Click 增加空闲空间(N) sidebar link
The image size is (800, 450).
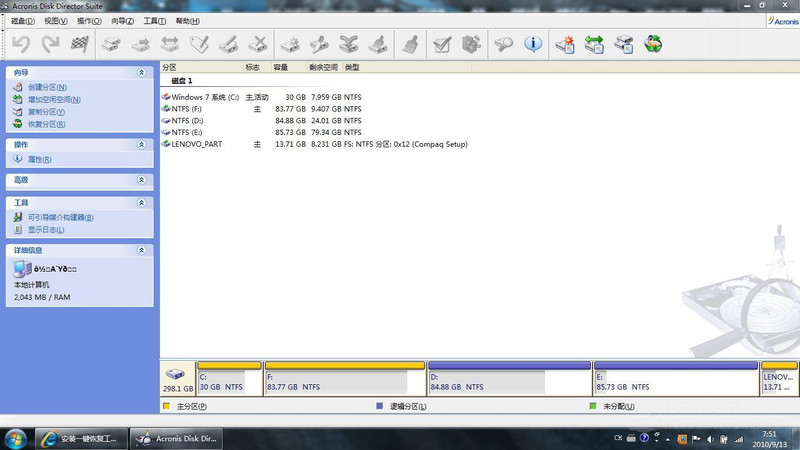54,99
